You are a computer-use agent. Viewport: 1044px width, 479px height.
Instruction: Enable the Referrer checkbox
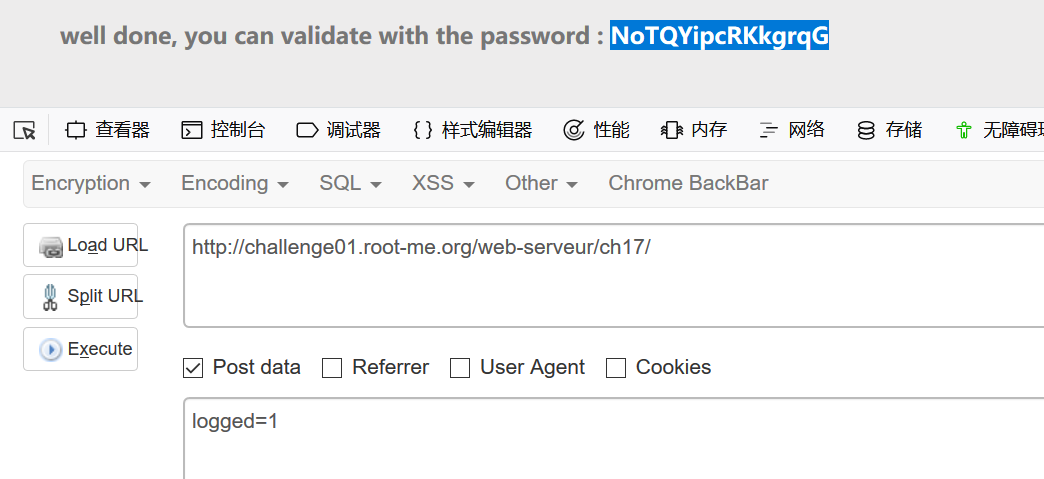tap(332, 368)
